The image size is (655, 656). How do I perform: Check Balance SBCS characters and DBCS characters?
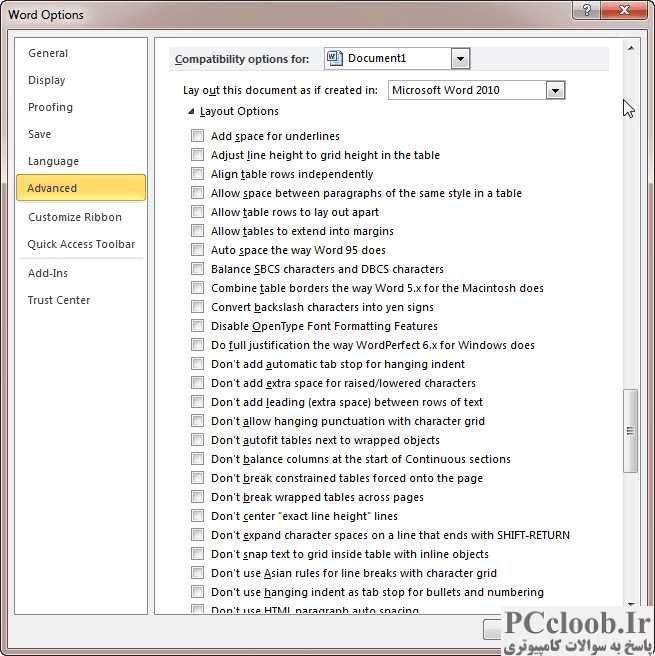point(197,268)
